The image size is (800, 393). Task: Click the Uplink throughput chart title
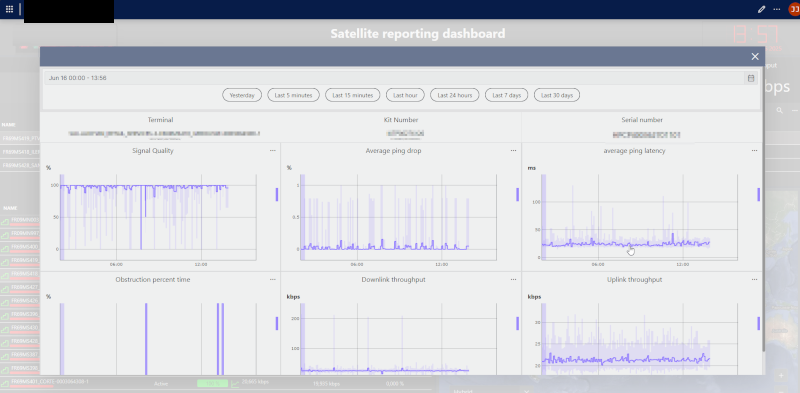(634, 280)
